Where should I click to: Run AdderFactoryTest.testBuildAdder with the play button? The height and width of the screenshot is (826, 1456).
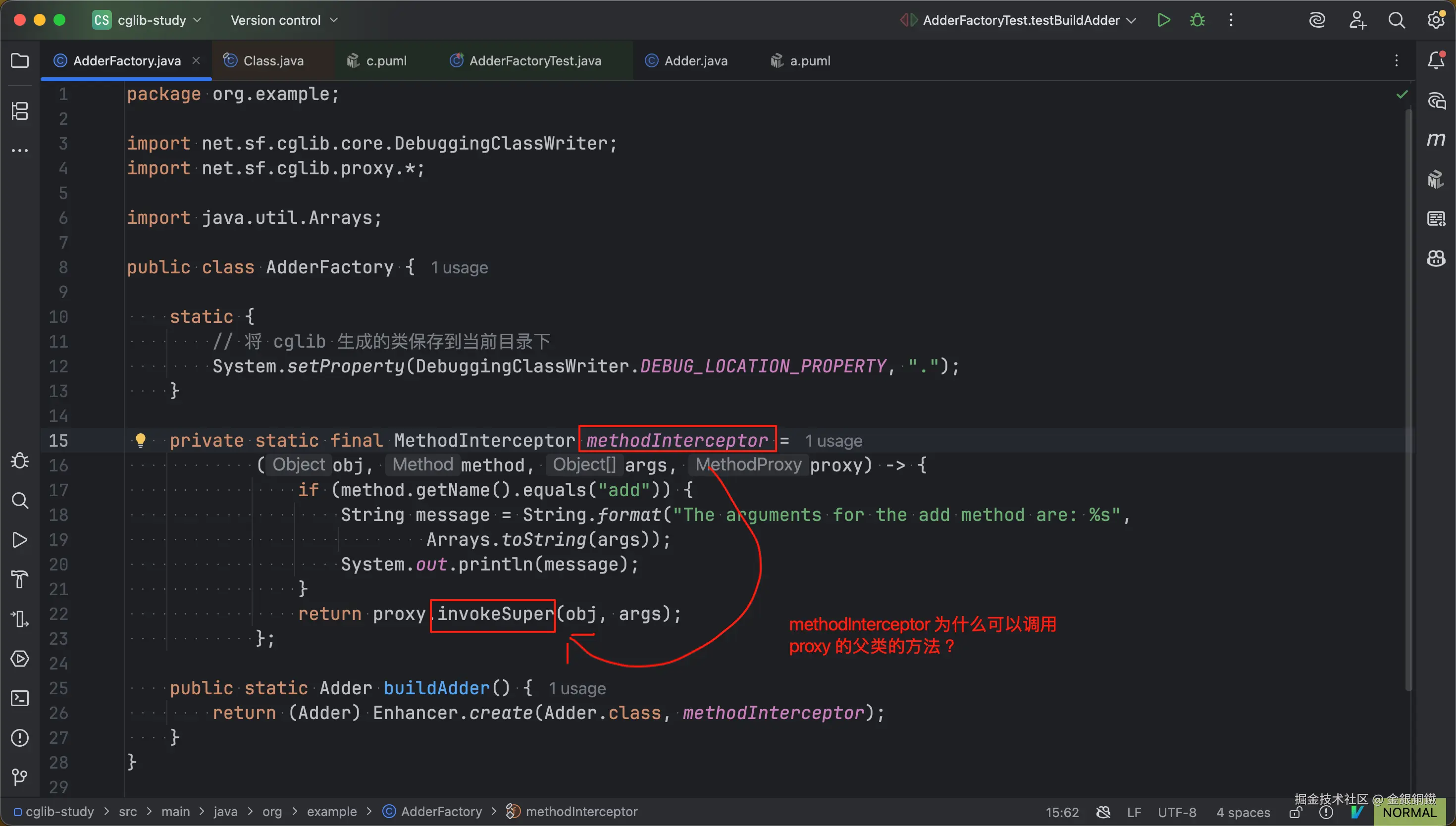click(x=1163, y=20)
